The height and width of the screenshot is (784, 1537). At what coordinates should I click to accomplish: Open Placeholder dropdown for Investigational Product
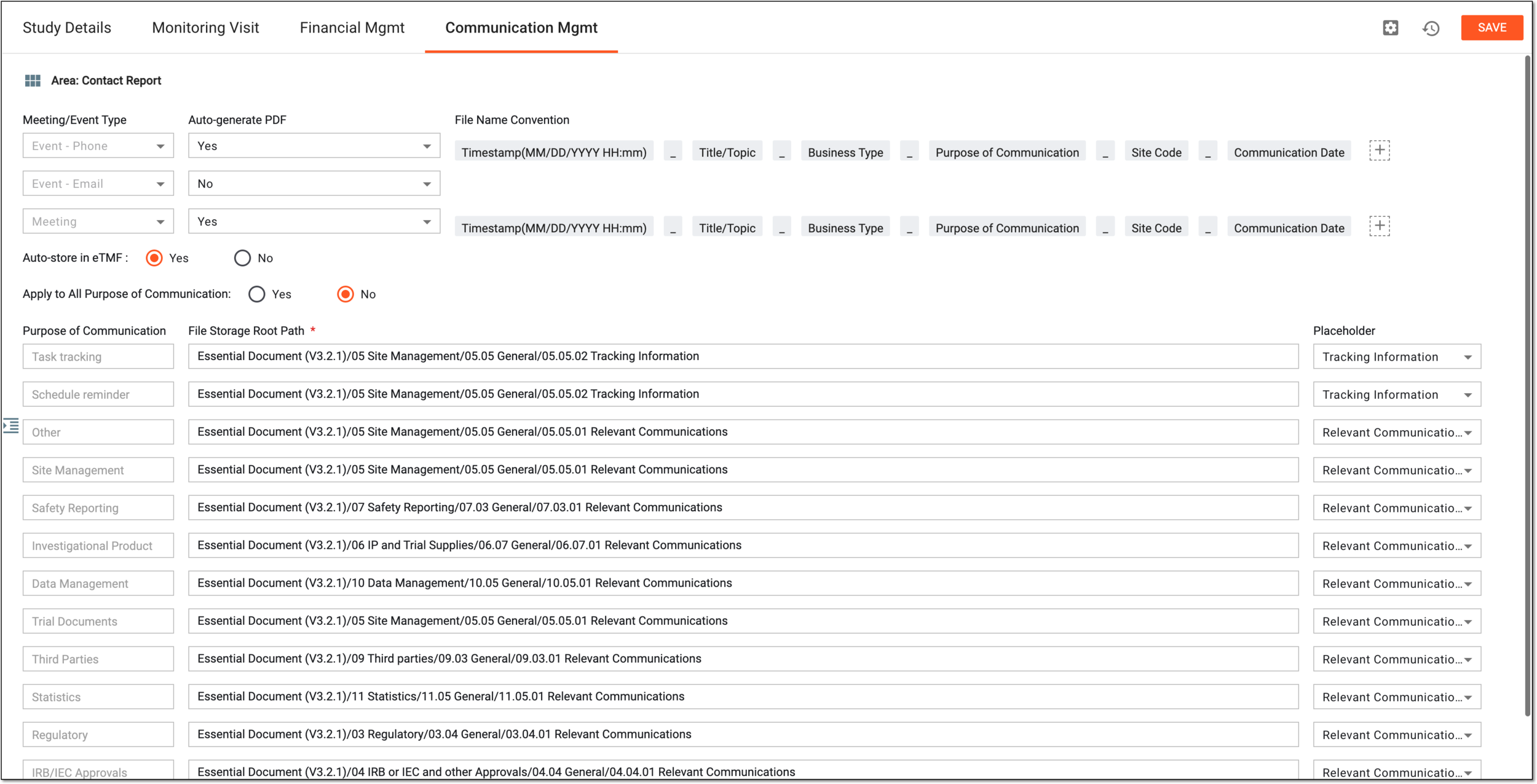click(1397, 546)
